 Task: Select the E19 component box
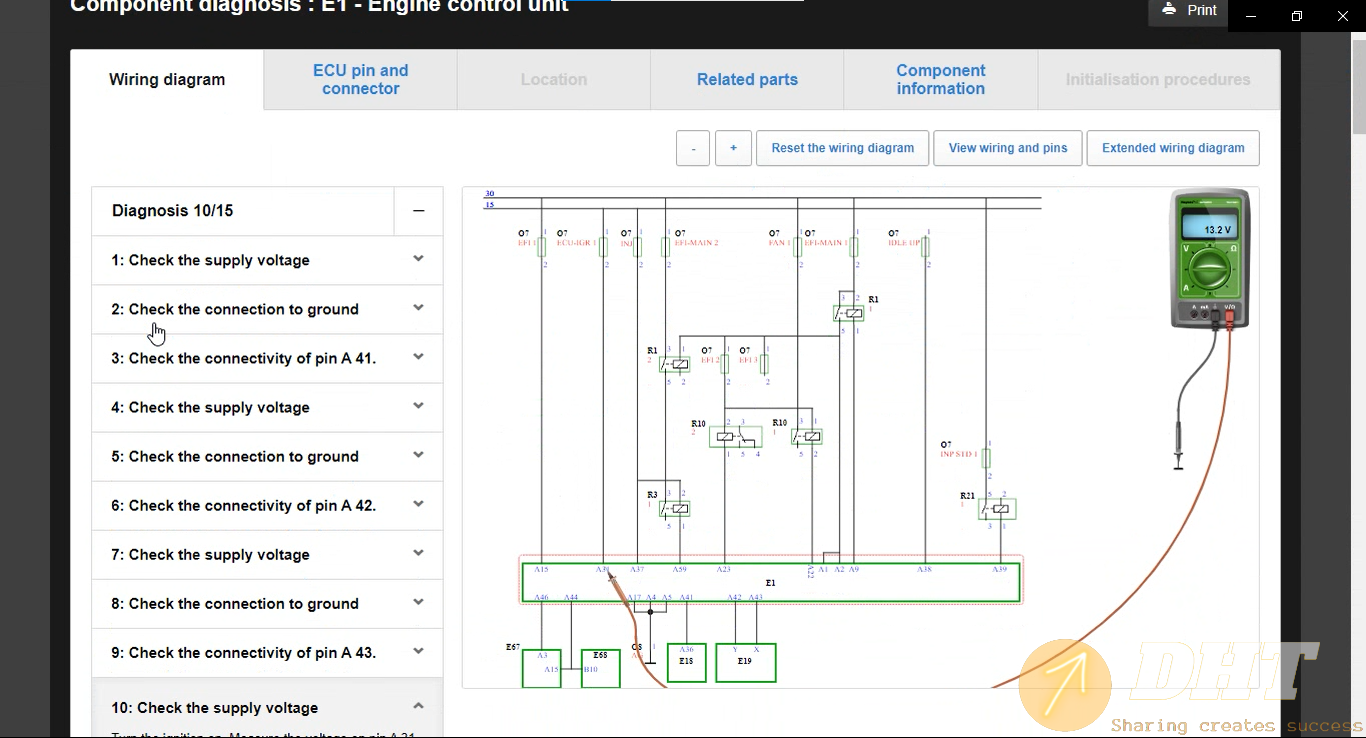(x=745, y=662)
